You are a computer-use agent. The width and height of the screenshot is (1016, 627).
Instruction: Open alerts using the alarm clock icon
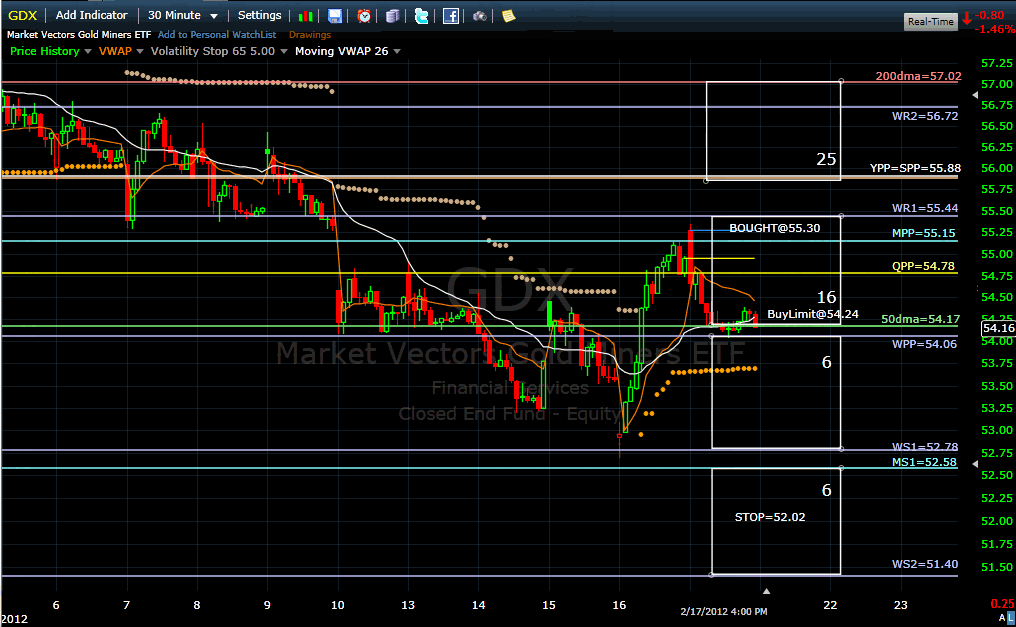coord(364,16)
